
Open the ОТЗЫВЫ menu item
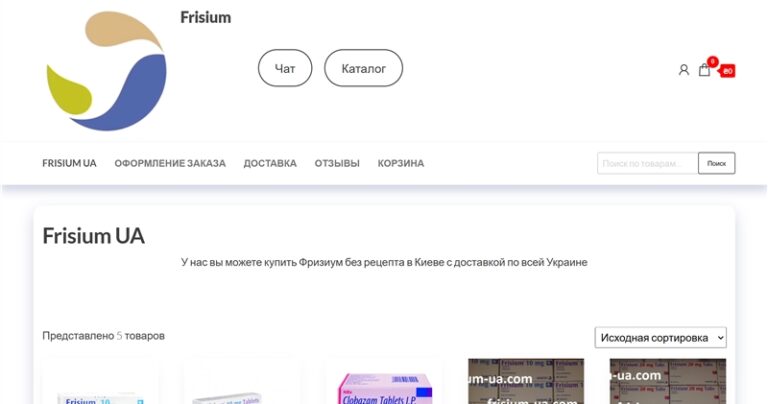coord(337,163)
